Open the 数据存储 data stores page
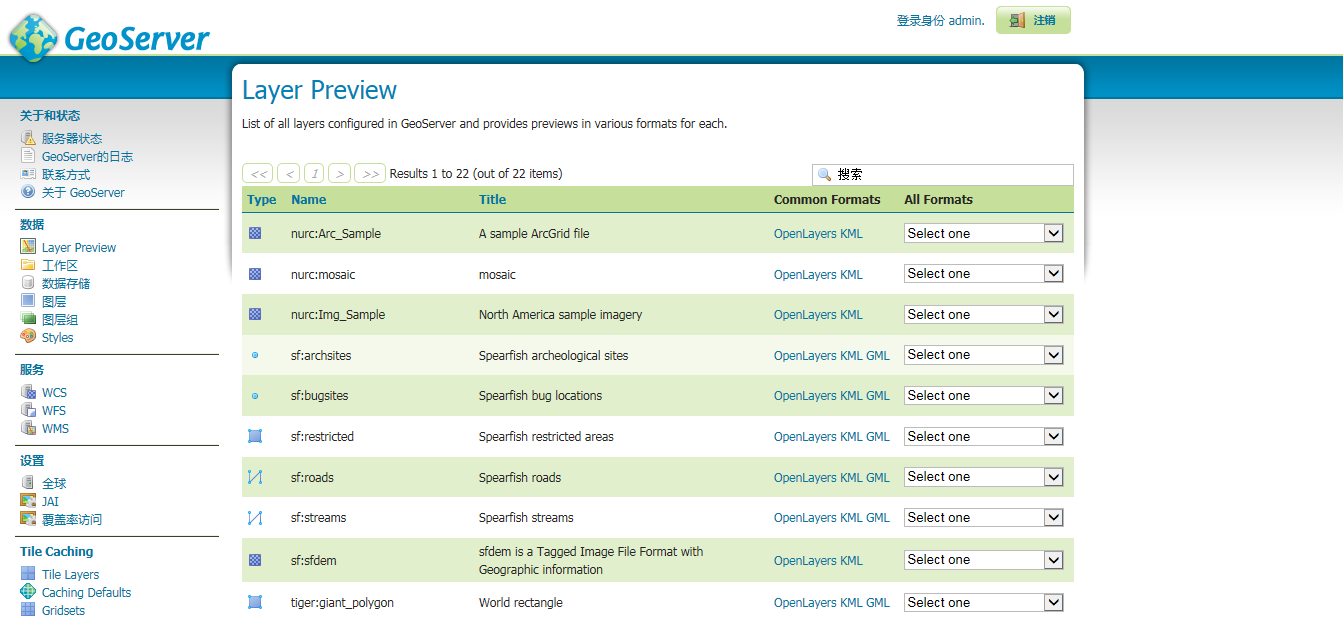1343x622 pixels. tap(66, 283)
